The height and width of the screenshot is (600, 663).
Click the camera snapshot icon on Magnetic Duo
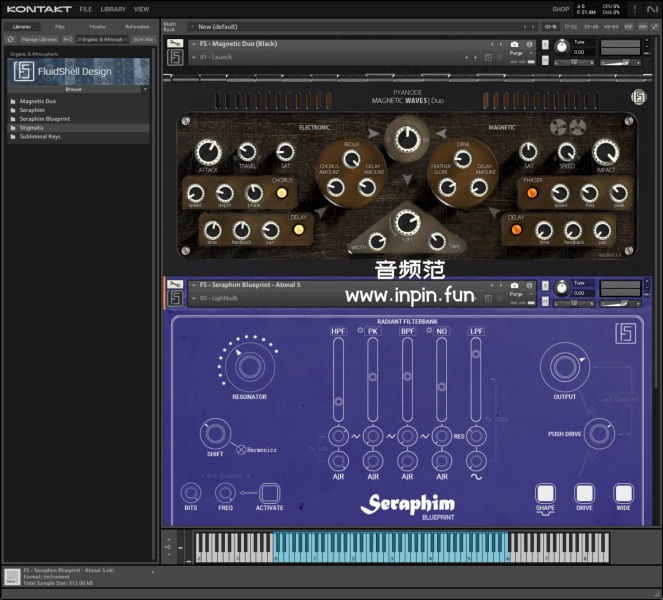click(x=515, y=44)
